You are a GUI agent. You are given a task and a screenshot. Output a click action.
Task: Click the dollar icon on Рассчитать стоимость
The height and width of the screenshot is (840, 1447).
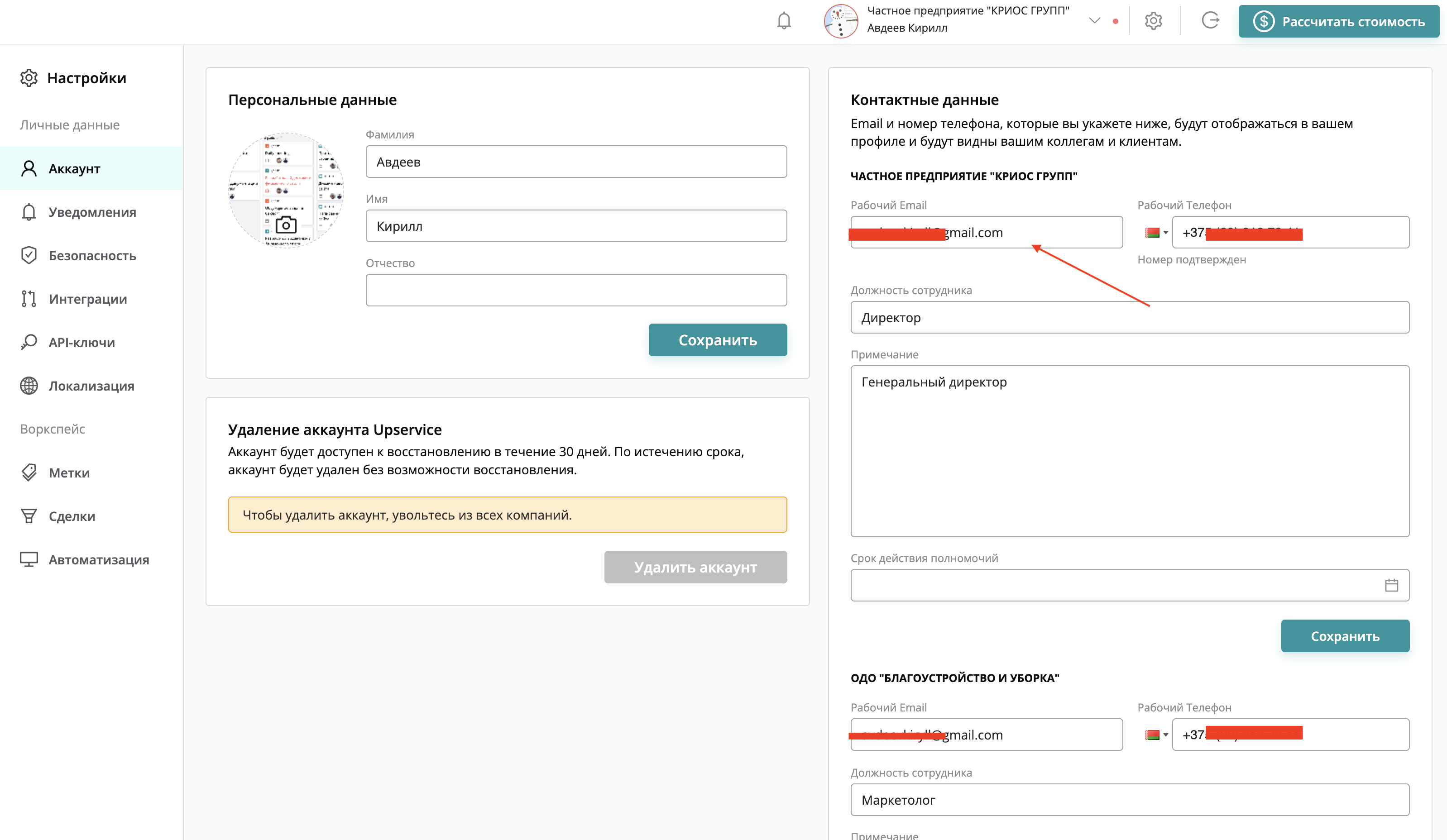pos(1263,21)
